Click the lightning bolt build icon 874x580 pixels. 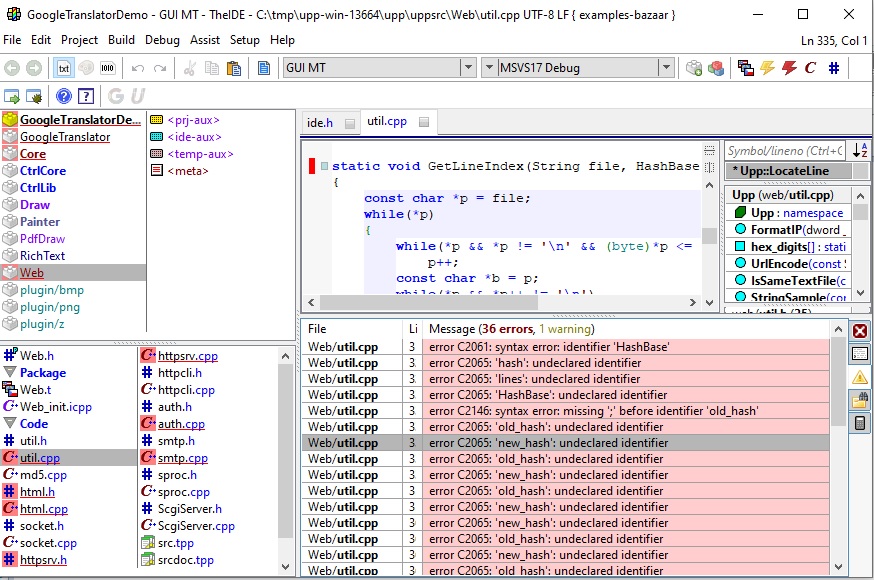(767, 68)
